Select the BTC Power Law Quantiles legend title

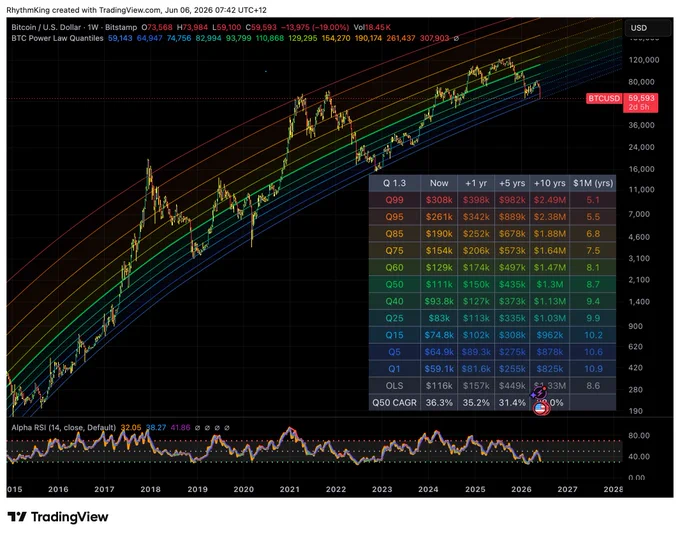(57, 38)
